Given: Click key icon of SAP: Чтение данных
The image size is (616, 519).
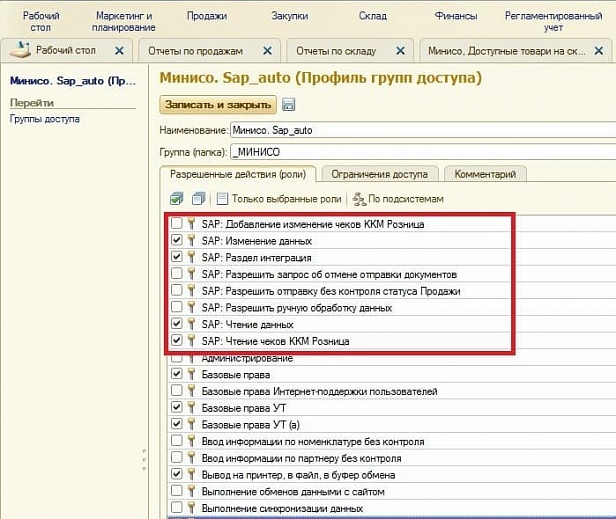Looking at the screenshot, I should pyautogui.click(x=191, y=324).
